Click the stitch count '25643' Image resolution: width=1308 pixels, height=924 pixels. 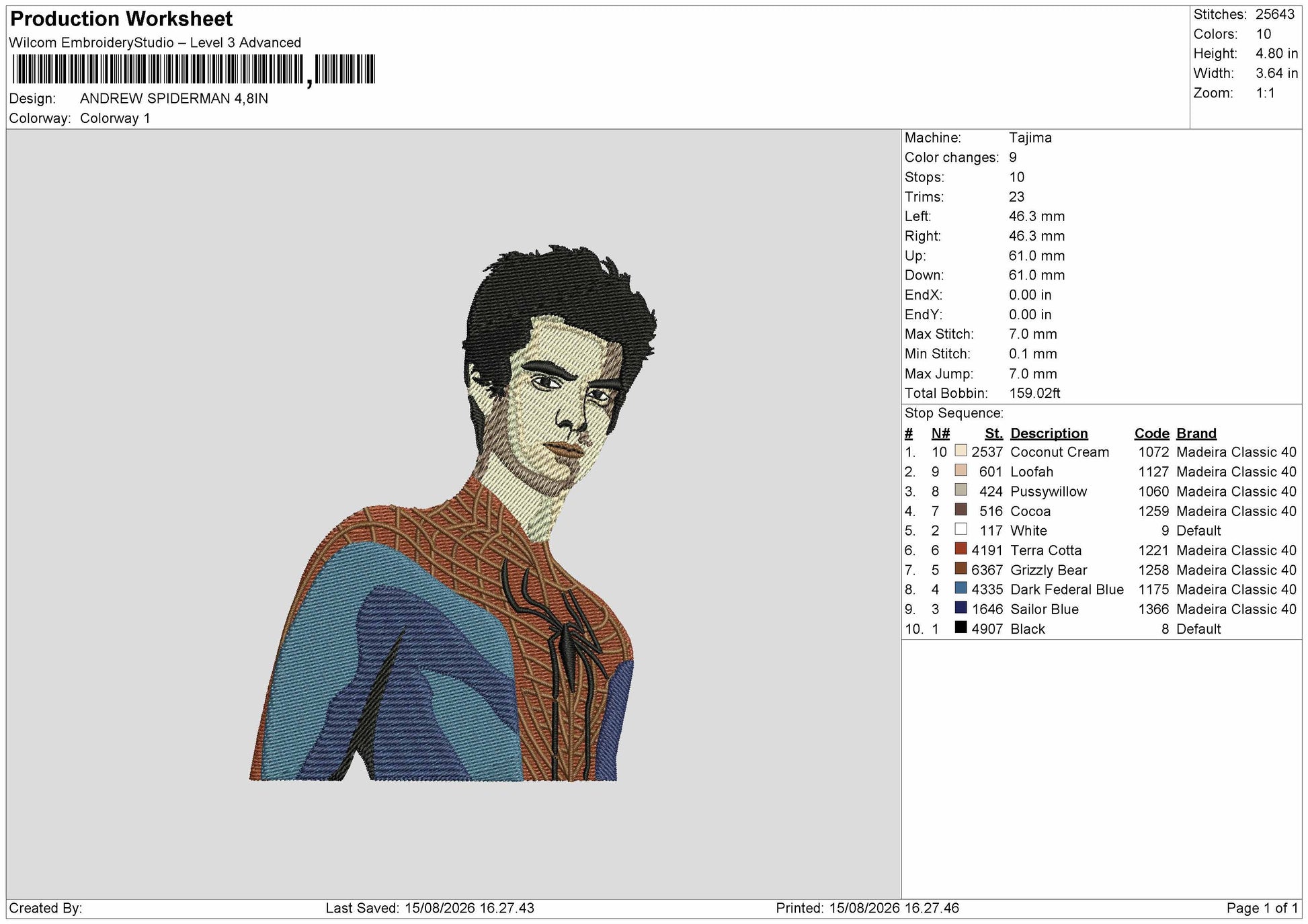coord(1275,15)
